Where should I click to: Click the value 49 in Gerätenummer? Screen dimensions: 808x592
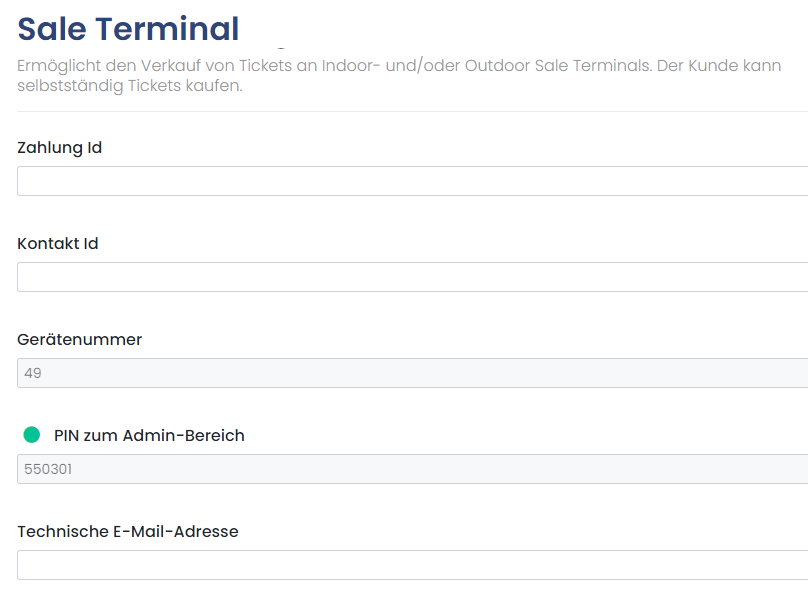(x=32, y=373)
